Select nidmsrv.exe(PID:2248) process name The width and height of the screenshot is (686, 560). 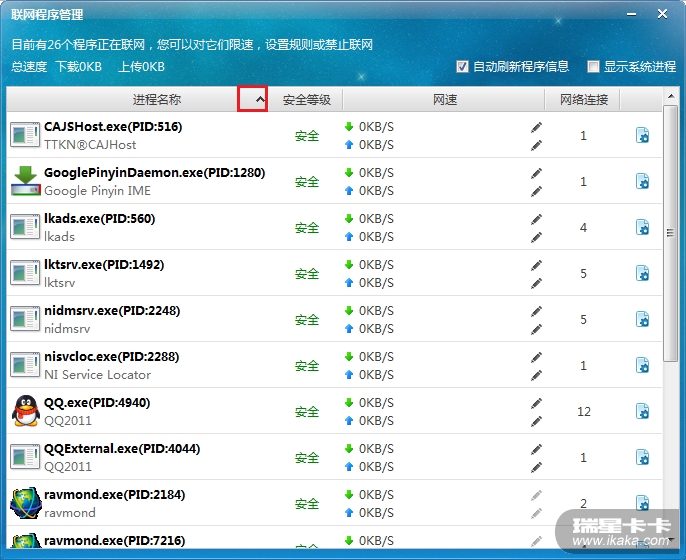click(x=112, y=311)
